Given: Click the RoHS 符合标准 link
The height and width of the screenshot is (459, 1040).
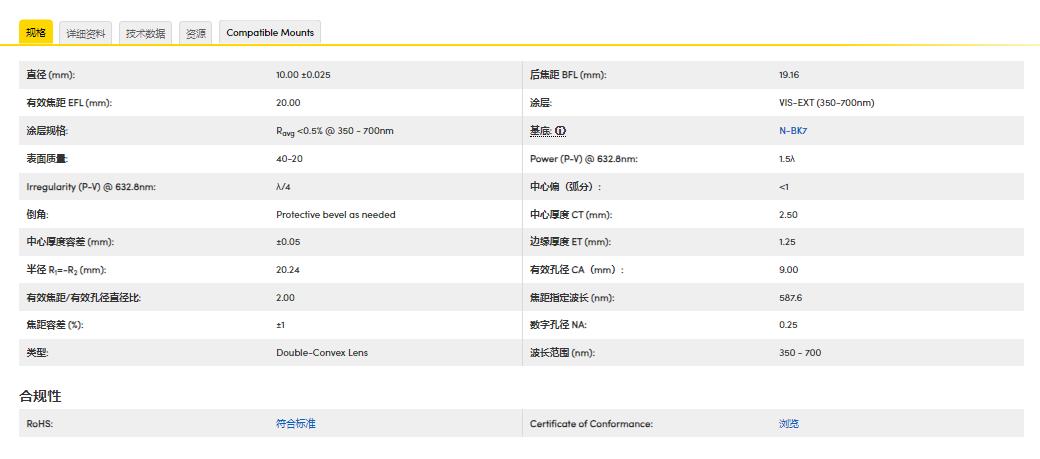Looking at the screenshot, I should [x=295, y=424].
